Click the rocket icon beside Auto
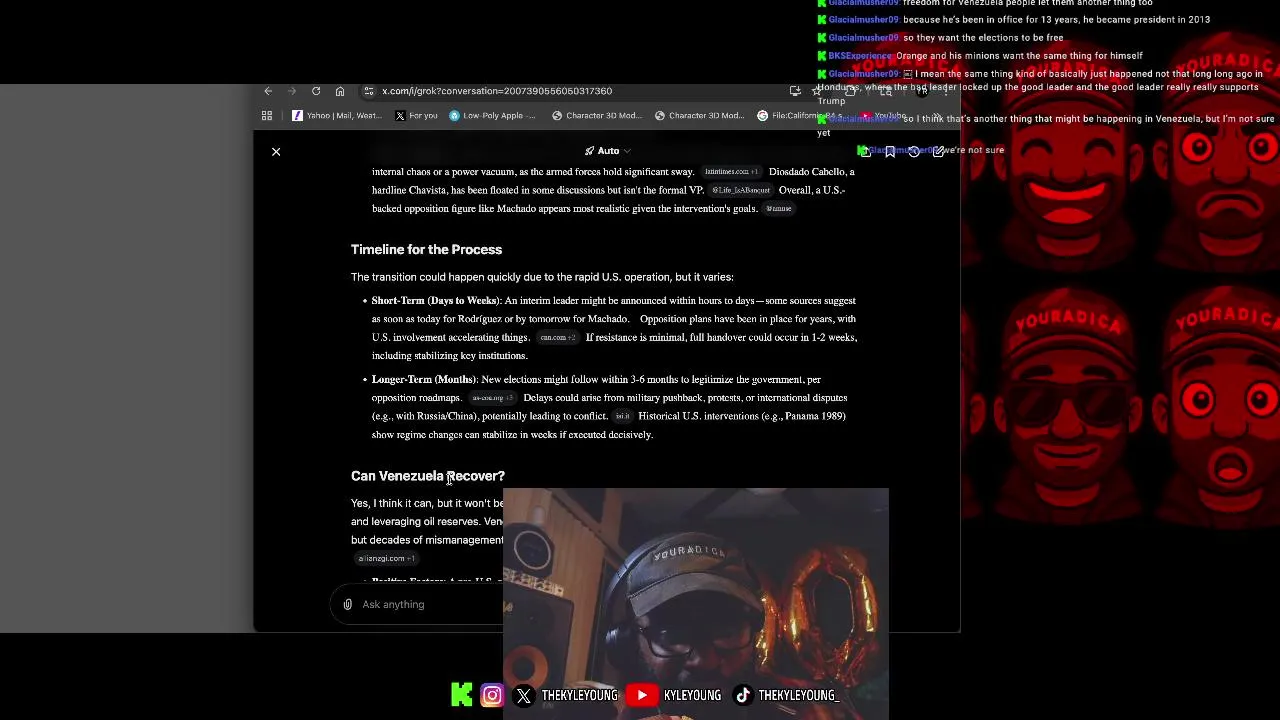This screenshot has width=1280, height=720. point(590,151)
